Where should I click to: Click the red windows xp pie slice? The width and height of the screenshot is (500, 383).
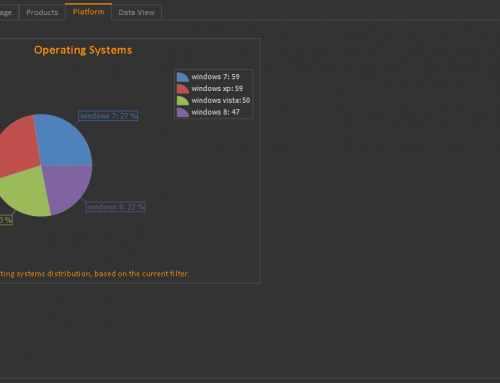coord(18,147)
